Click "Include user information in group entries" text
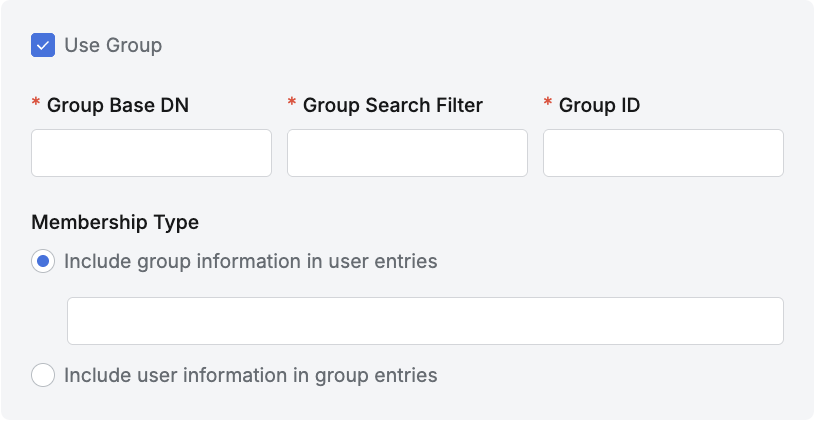 (251, 376)
